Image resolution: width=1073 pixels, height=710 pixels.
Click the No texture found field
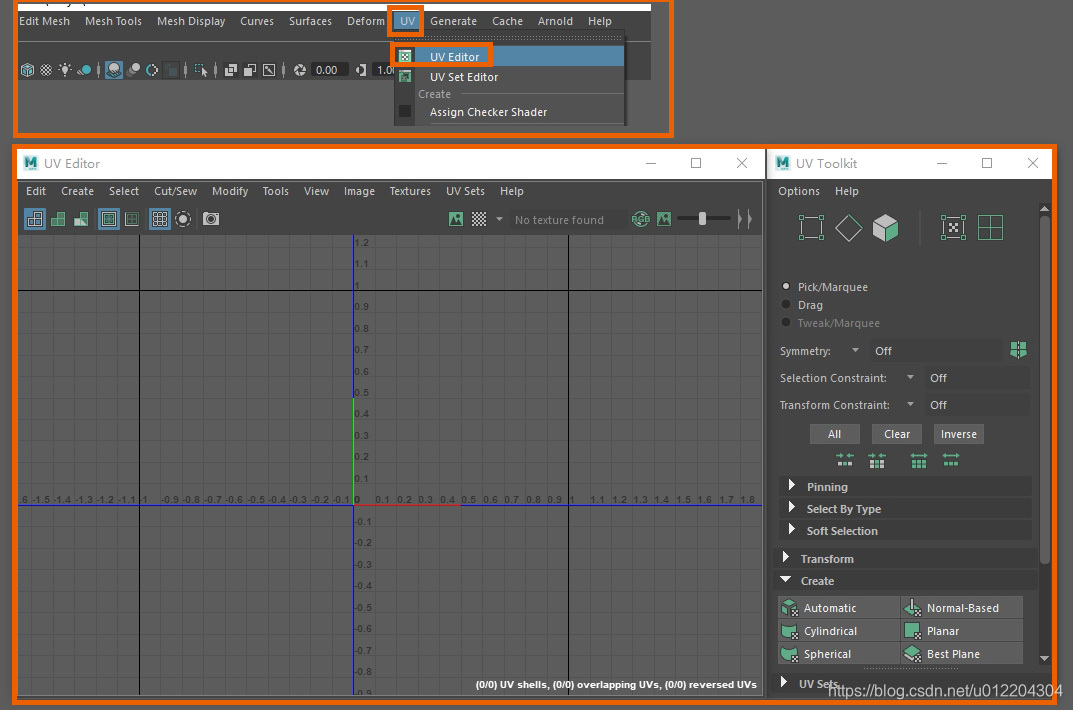coord(568,220)
